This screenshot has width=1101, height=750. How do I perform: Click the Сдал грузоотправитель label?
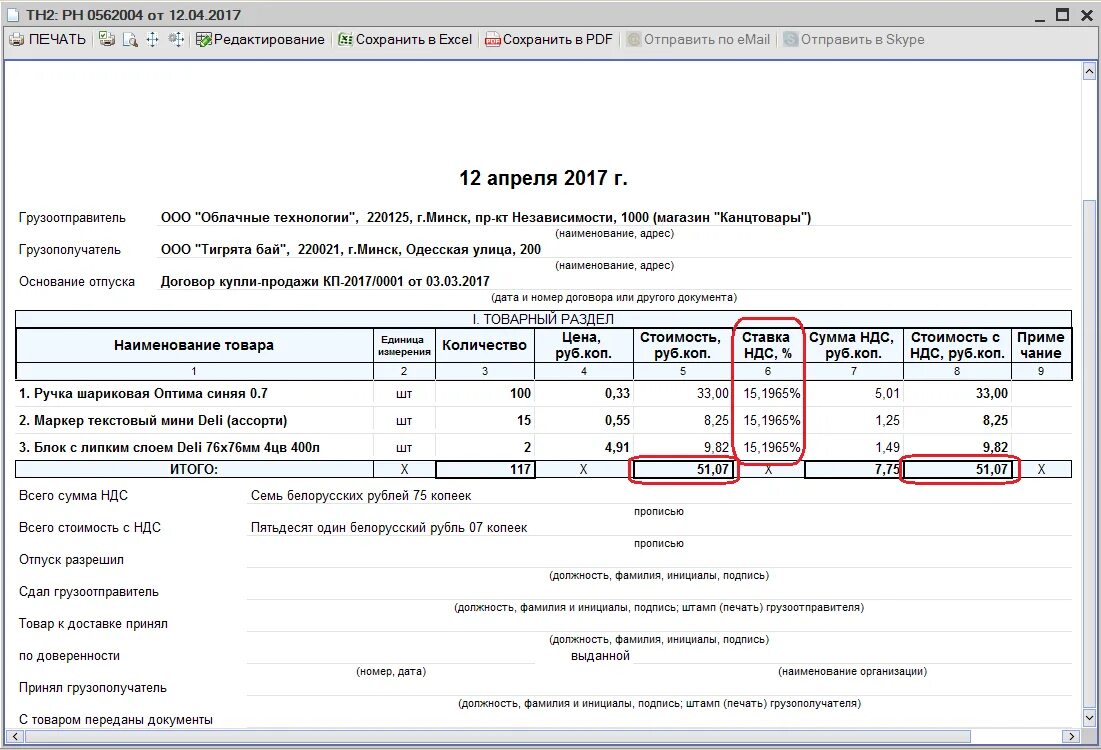[89, 592]
